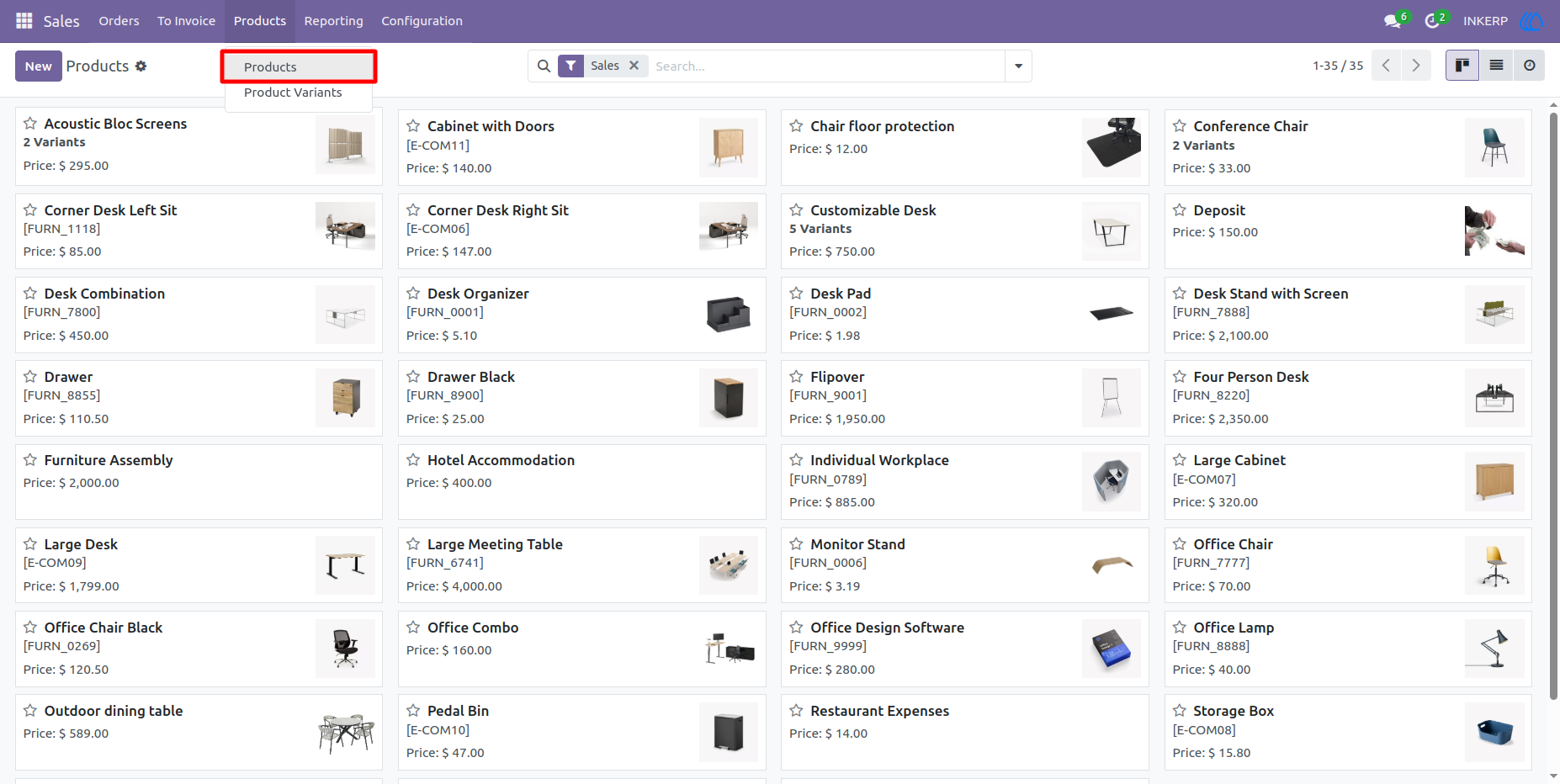1560x784 pixels.
Task: Go to next page of products
Action: coord(1415,66)
